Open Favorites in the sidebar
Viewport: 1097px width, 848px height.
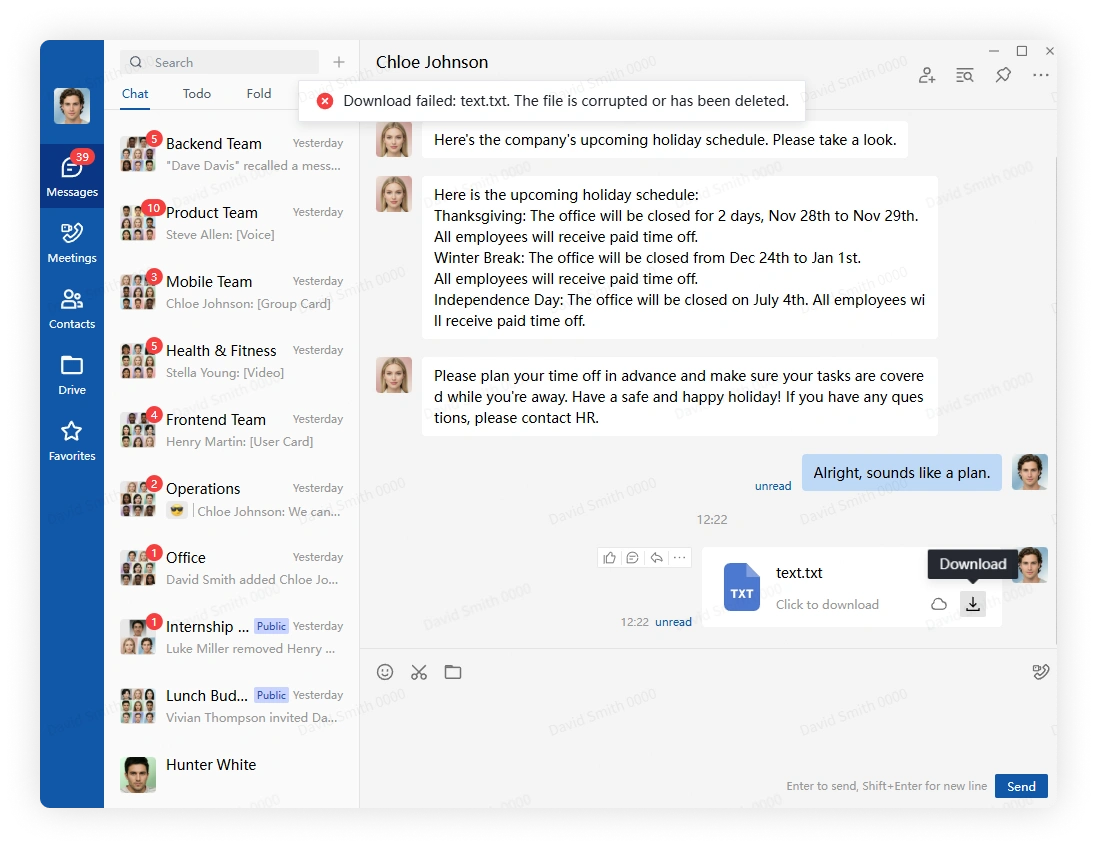72,440
